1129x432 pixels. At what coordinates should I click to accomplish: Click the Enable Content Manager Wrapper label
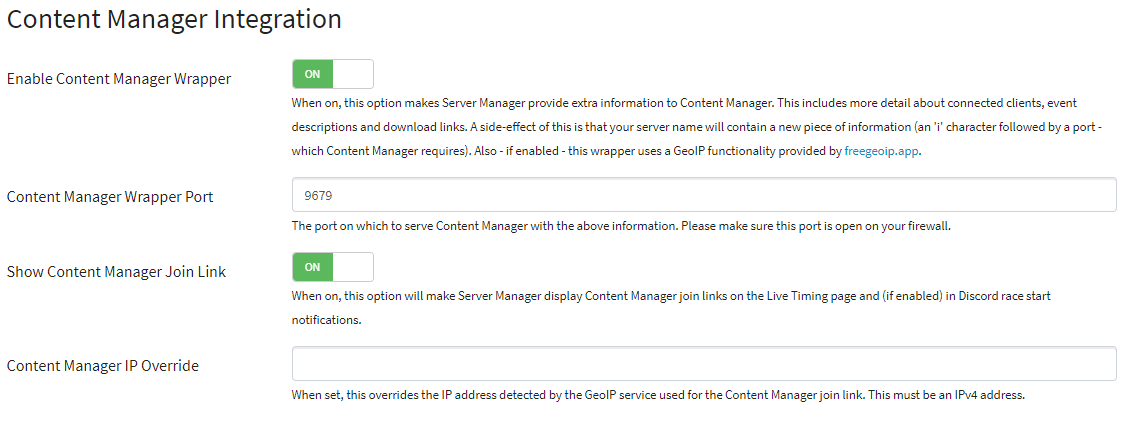(119, 79)
